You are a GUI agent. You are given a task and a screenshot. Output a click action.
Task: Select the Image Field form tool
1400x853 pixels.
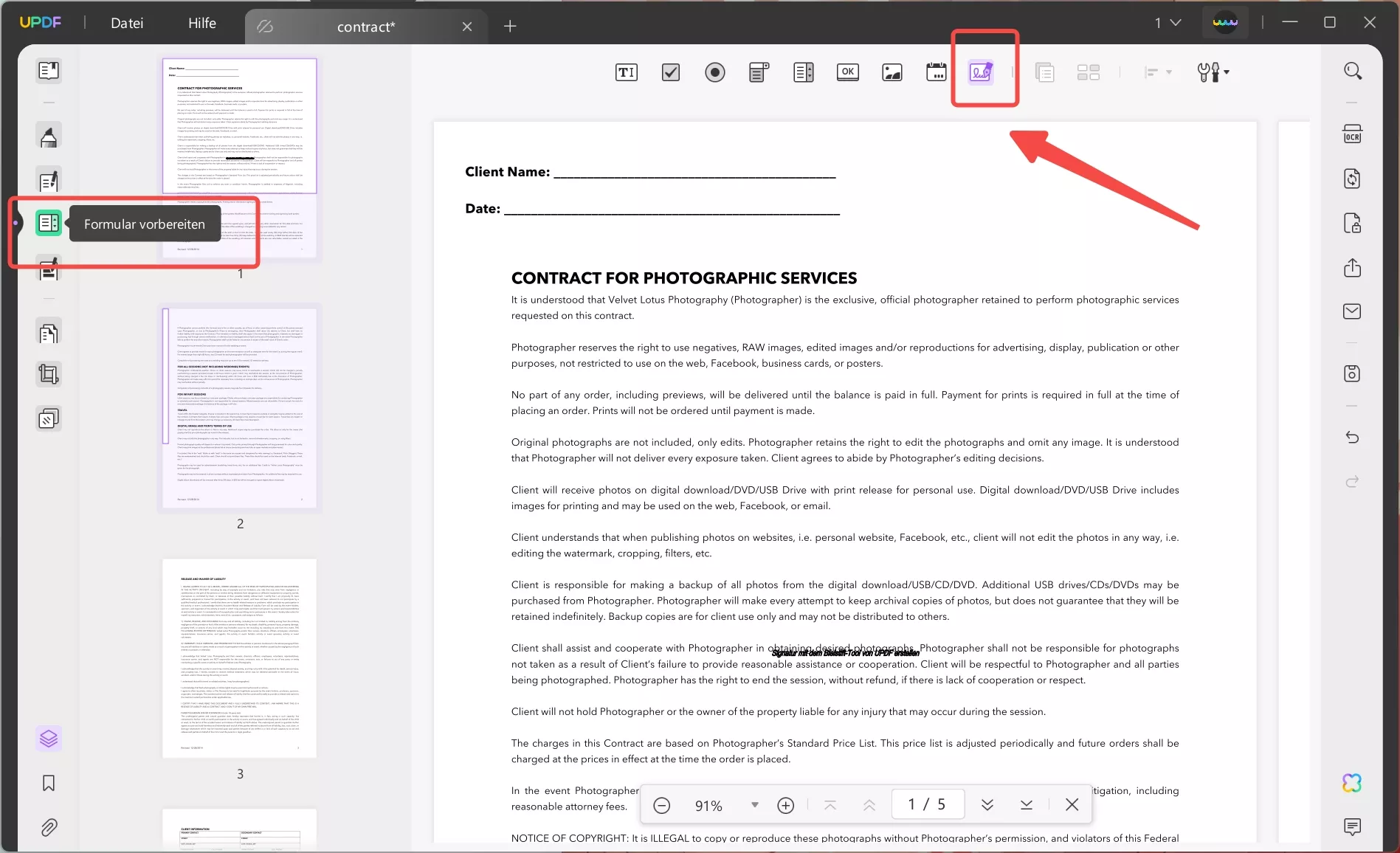(892, 72)
